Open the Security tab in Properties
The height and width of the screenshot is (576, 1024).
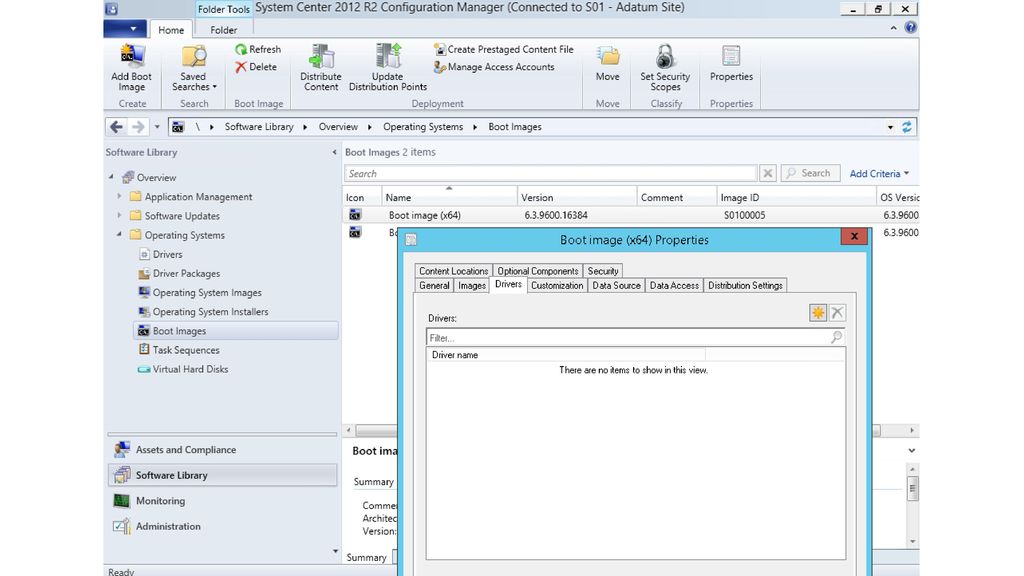tap(603, 270)
